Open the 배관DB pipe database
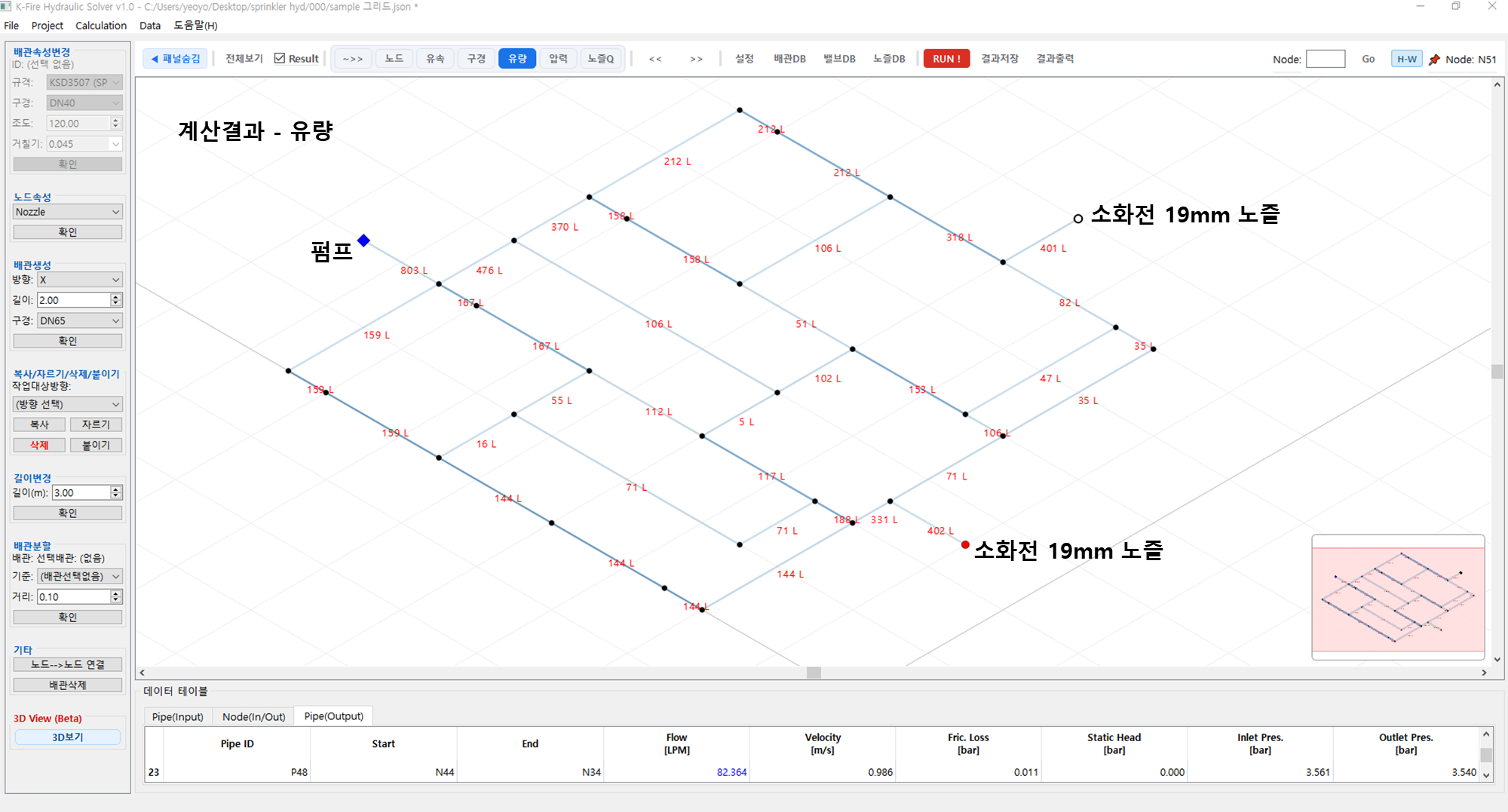 click(x=789, y=58)
